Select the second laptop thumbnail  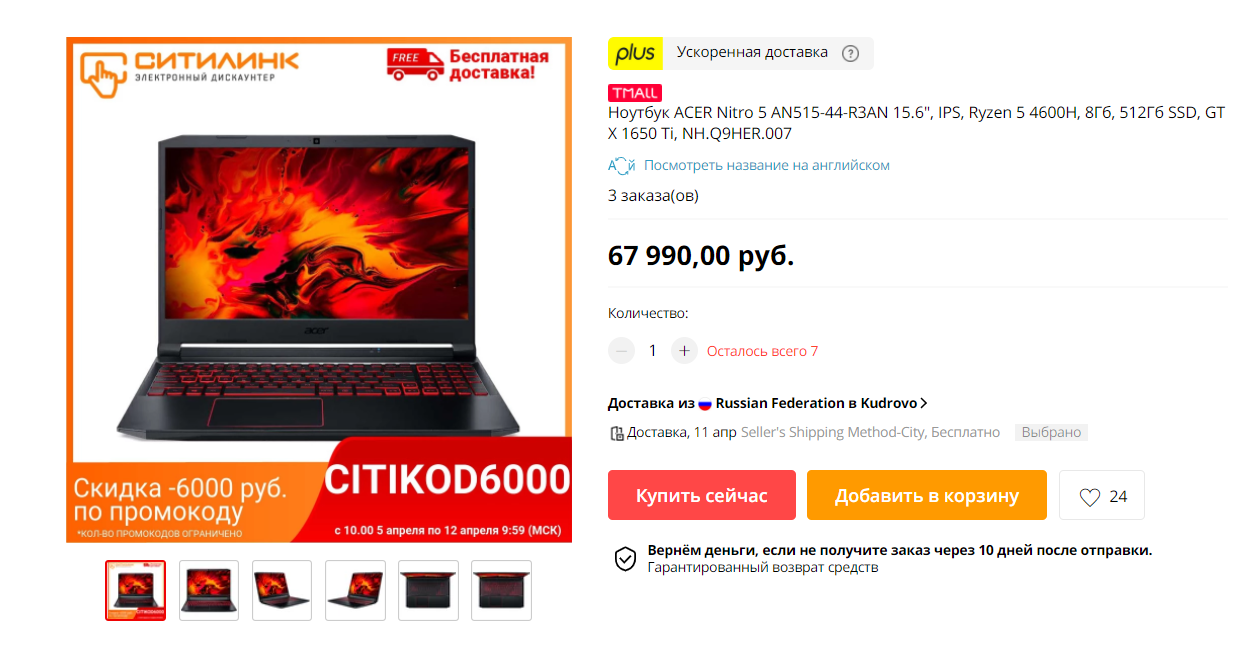pos(209,590)
